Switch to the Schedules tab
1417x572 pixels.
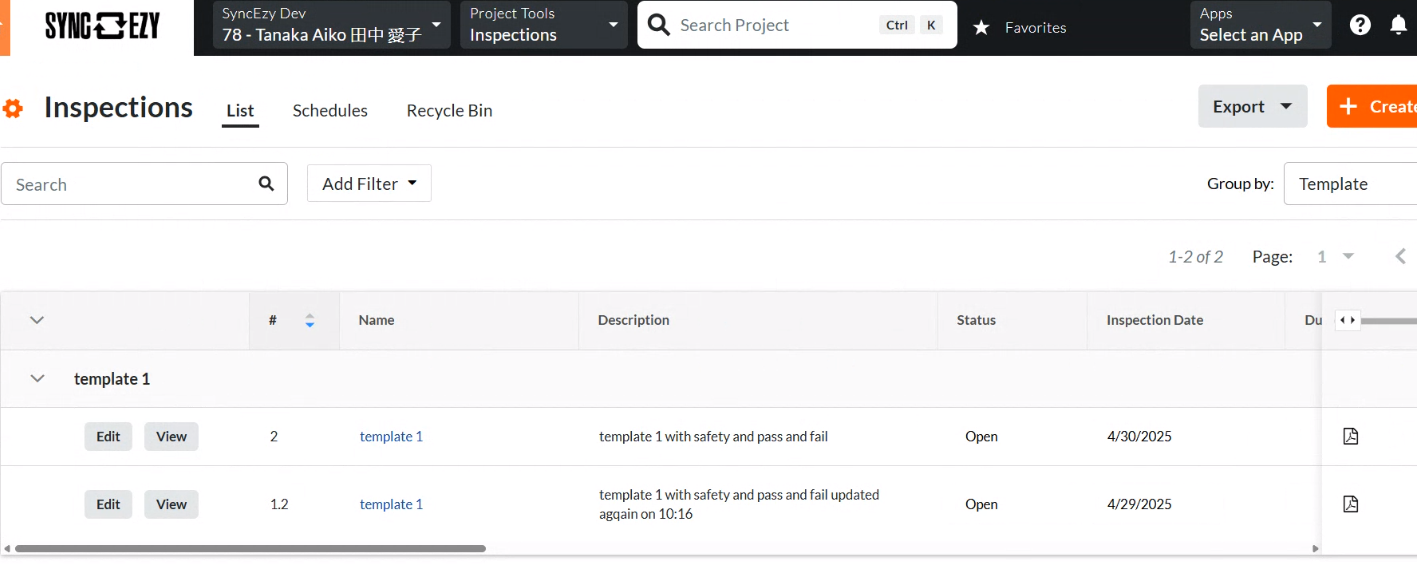point(330,110)
